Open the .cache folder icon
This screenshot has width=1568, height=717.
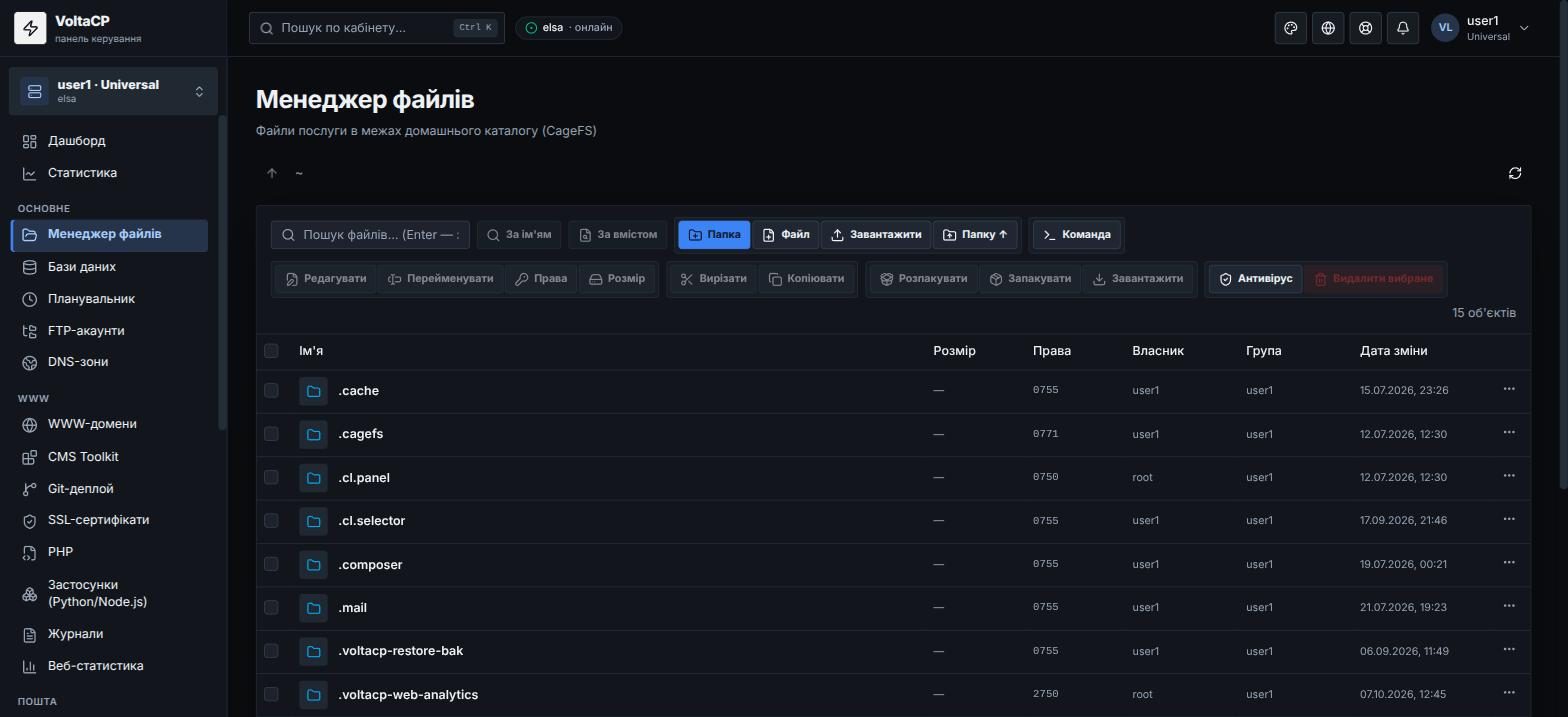tap(313, 391)
